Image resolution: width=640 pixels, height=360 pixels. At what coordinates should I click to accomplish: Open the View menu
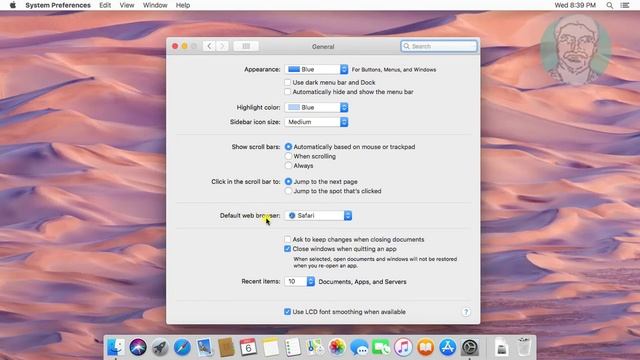(x=127, y=5)
